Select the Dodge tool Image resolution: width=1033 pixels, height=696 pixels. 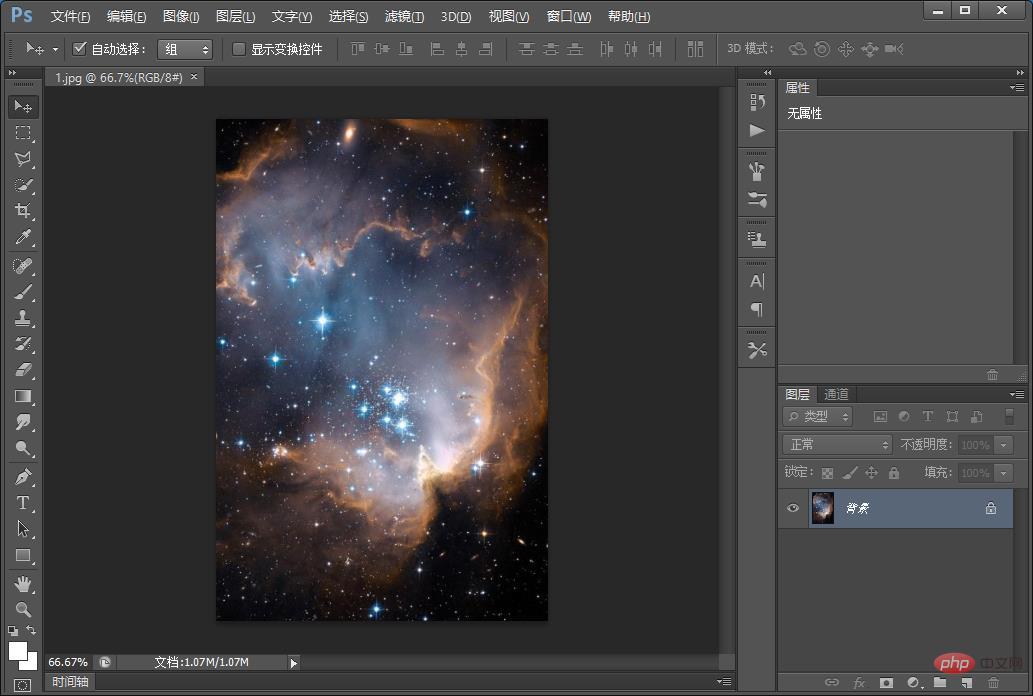coord(23,449)
